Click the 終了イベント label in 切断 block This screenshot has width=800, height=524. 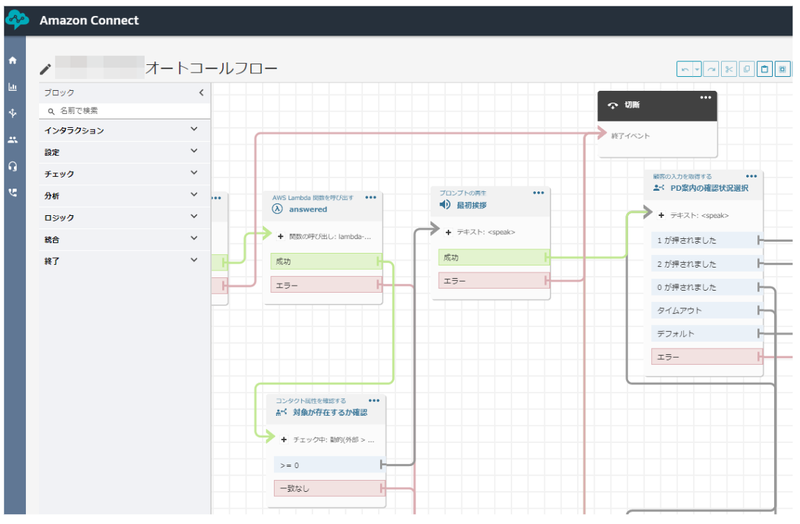click(x=631, y=136)
